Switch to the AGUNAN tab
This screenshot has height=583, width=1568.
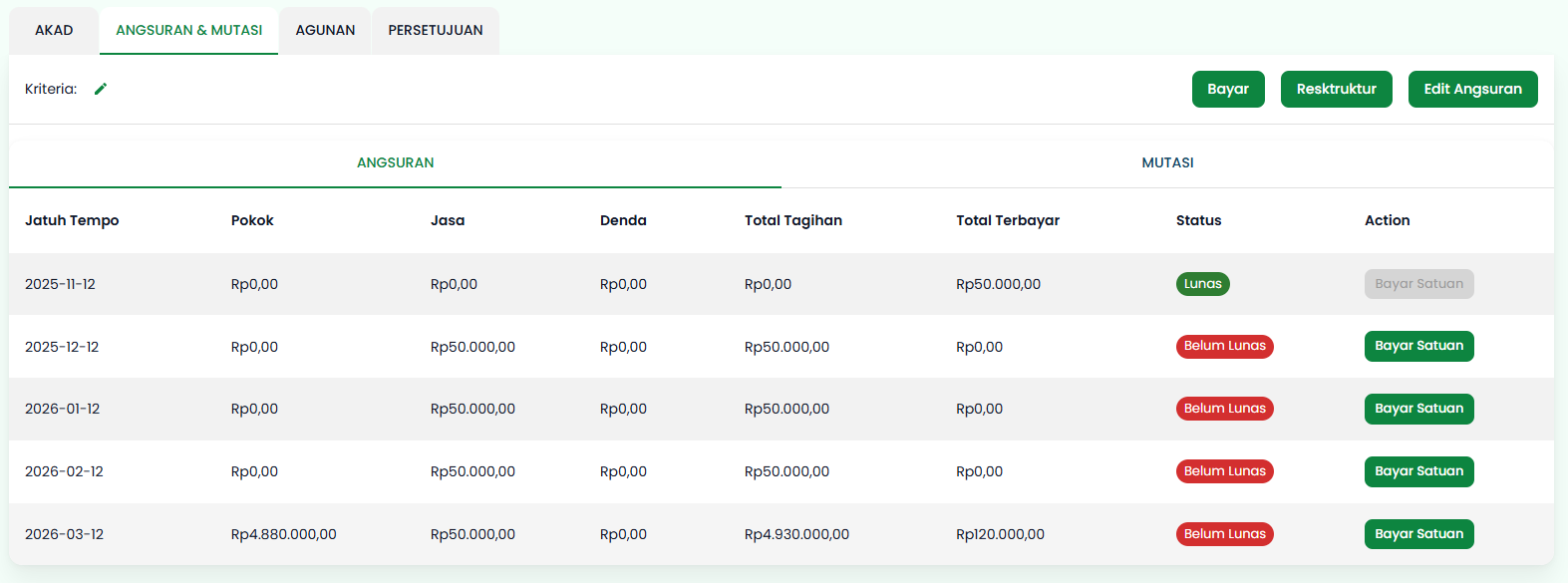pyautogui.click(x=325, y=30)
